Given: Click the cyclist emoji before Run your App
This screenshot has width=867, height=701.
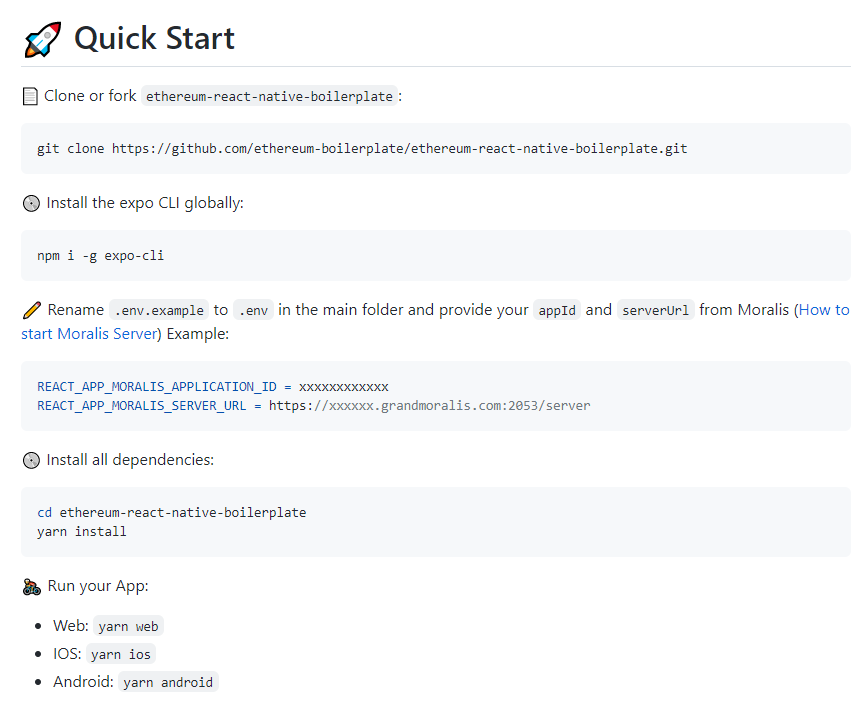Looking at the screenshot, I should coord(32,587).
